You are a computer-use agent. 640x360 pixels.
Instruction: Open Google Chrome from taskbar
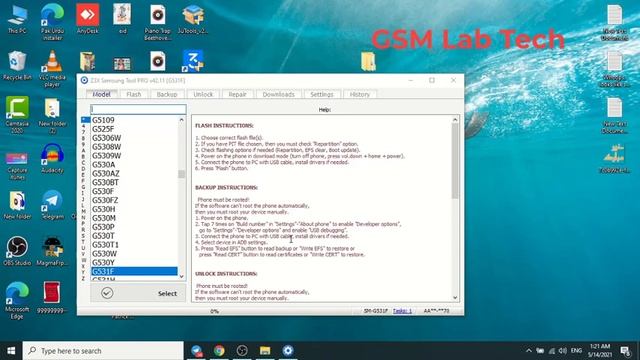(219, 350)
